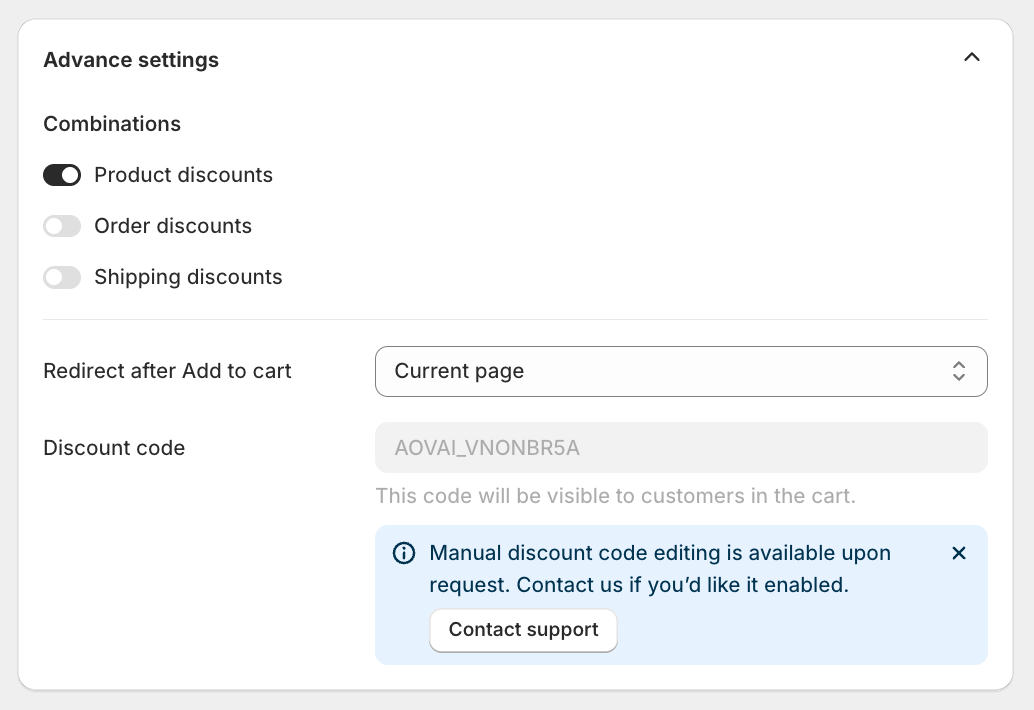This screenshot has height=710, width=1034.
Task: Turn on Shipping discounts toggle
Action: coord(62,278)
